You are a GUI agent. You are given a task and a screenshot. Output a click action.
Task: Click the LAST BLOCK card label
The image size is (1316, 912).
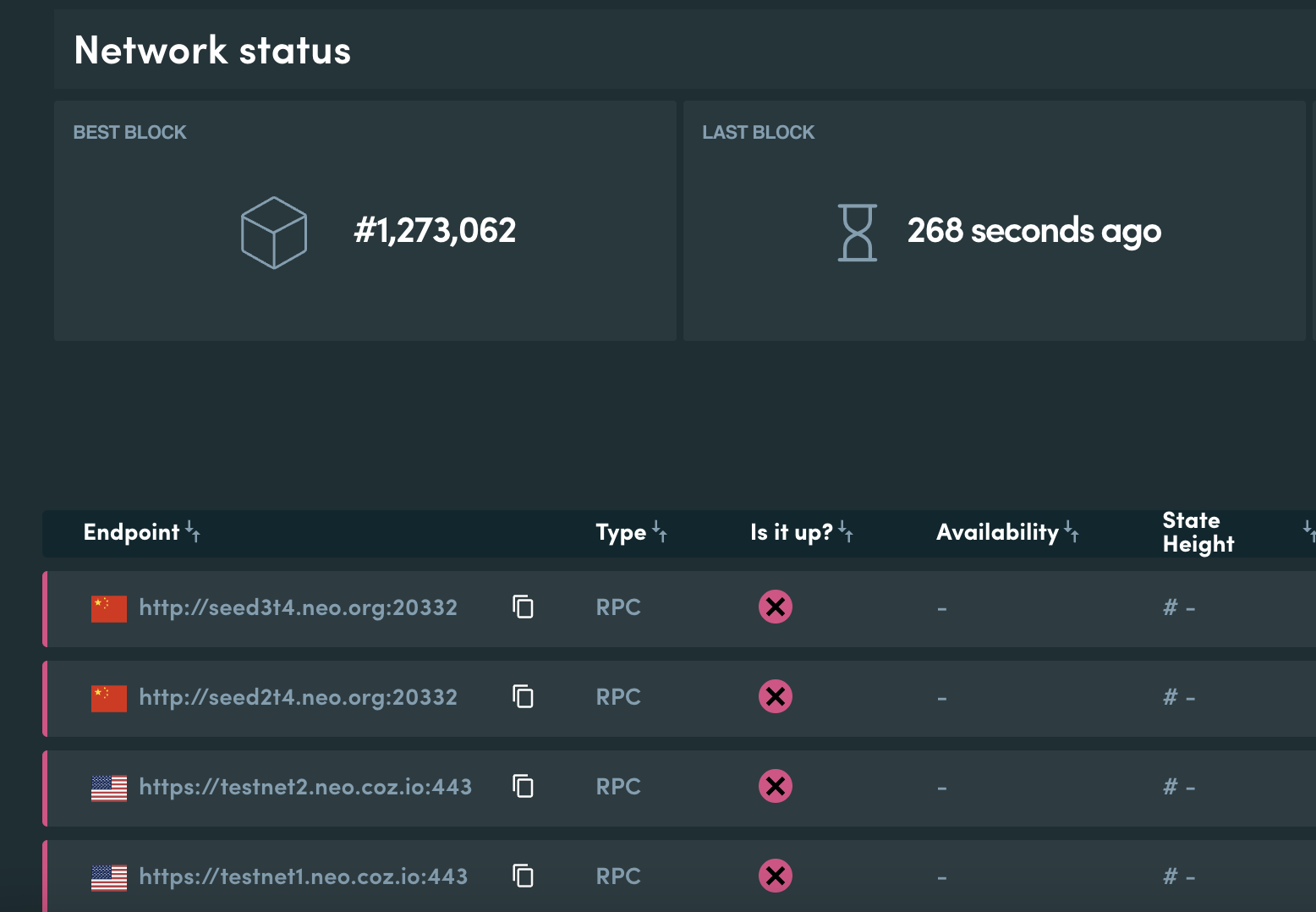(759, 132)
